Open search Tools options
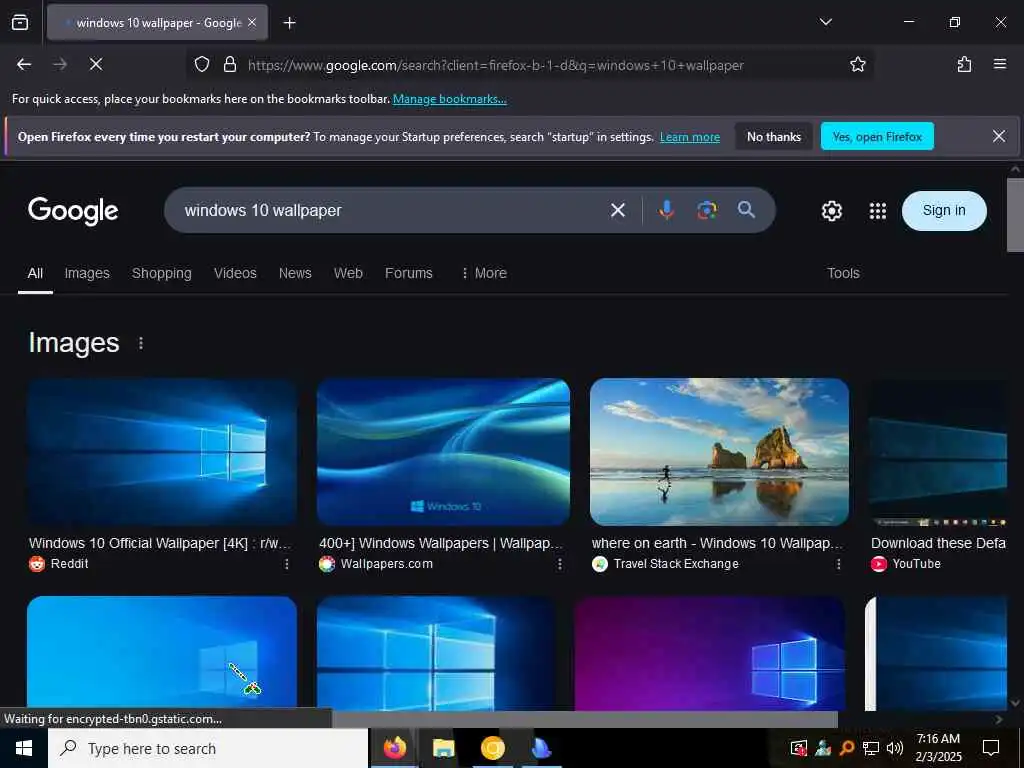Image resolution: width=1024 pixels, height=768 pixels. click(x=843, y=273)
